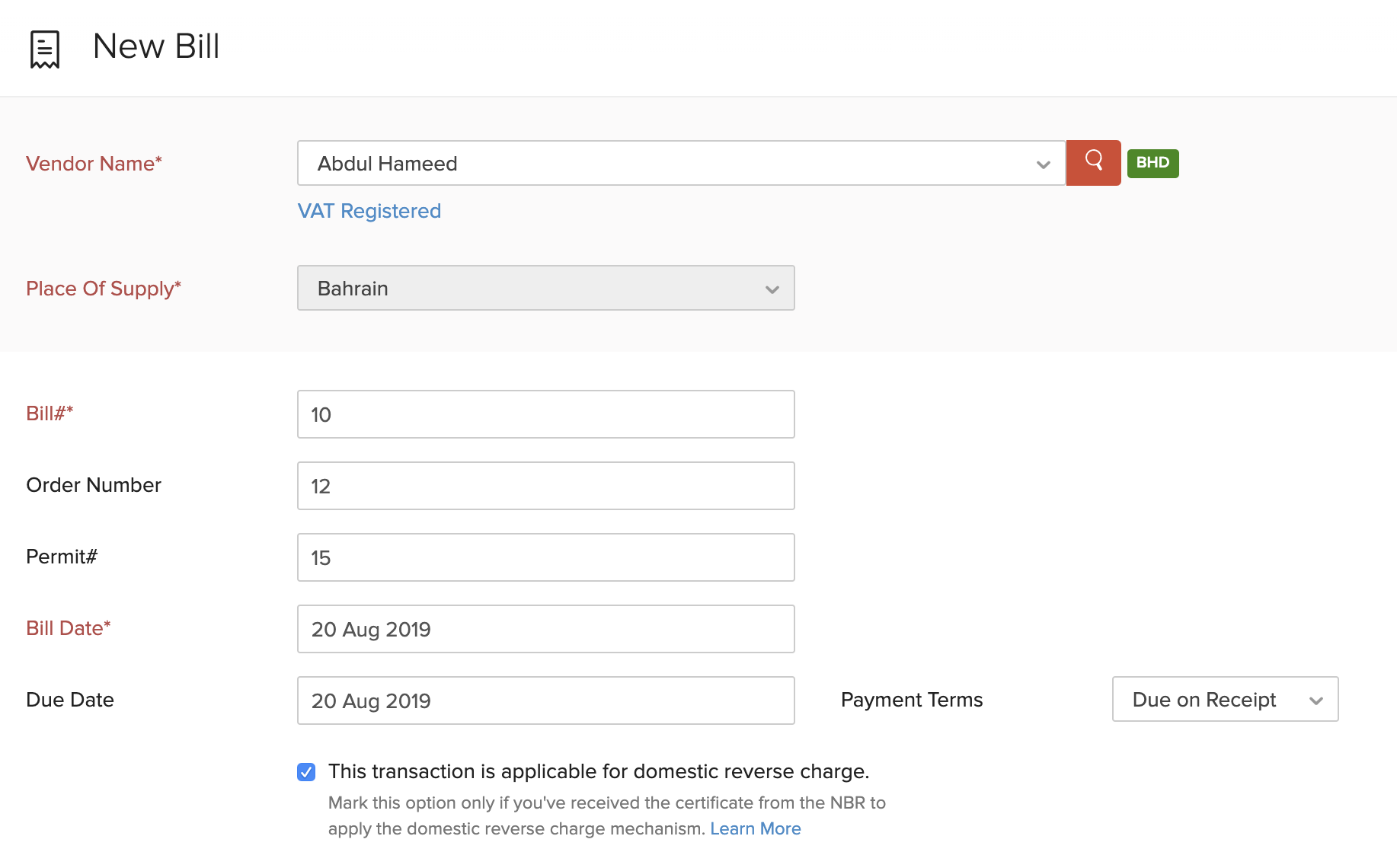
Task: Open the Payment Terms dropdown
Action: 1224,699
